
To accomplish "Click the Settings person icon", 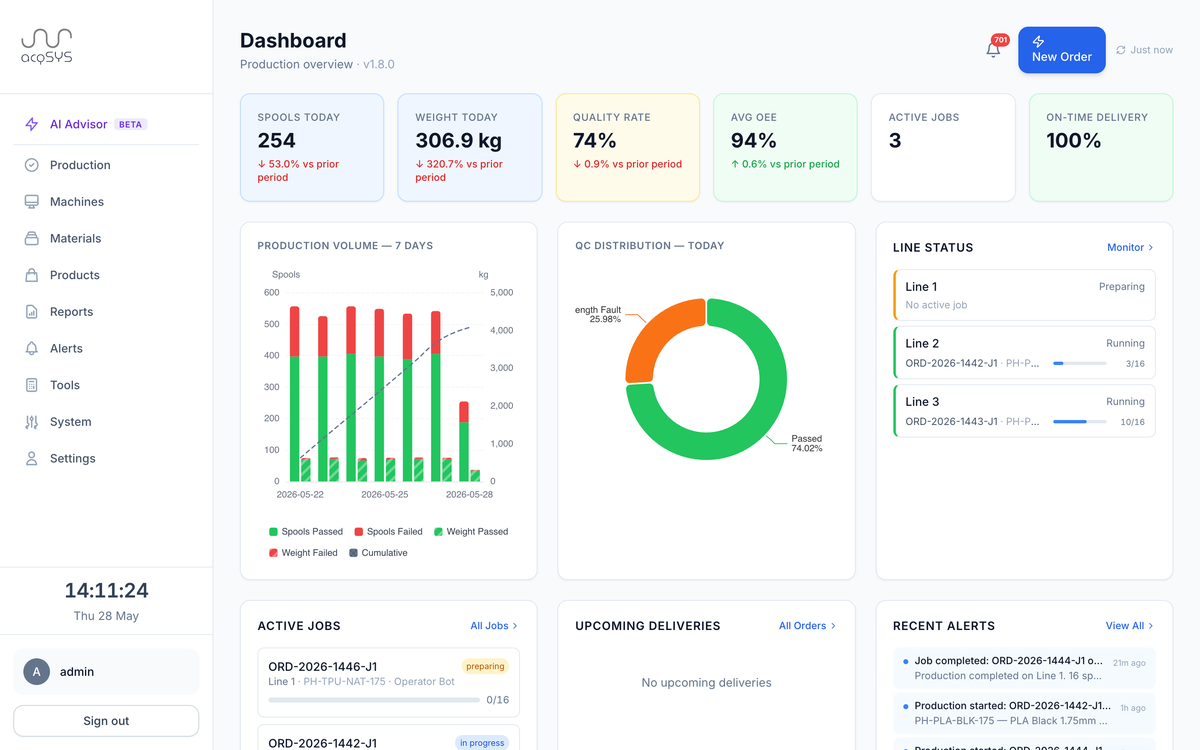I will (32, 458).
